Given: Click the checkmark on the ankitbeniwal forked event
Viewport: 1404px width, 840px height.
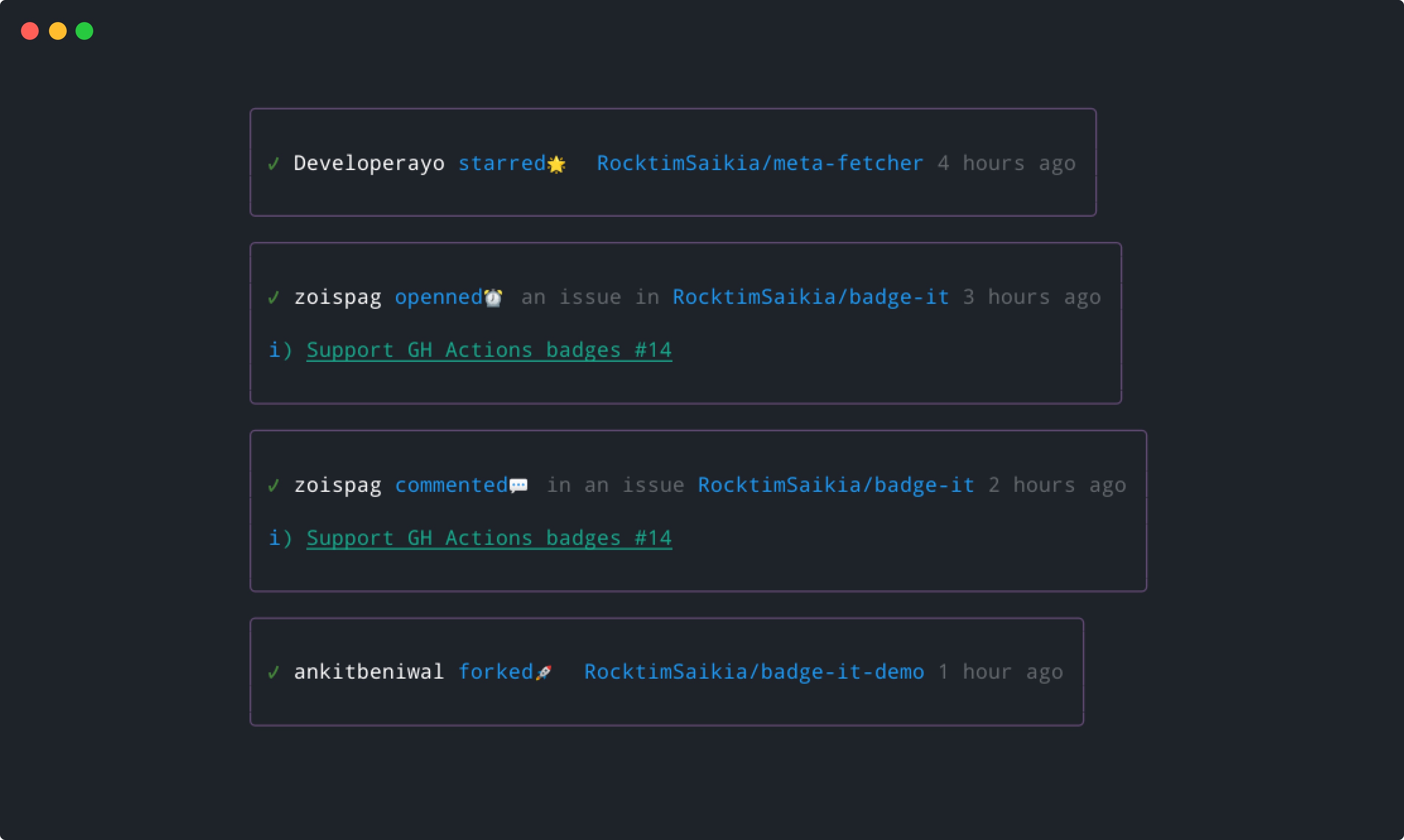Looking at the screenshot, I should coord(274,672).
